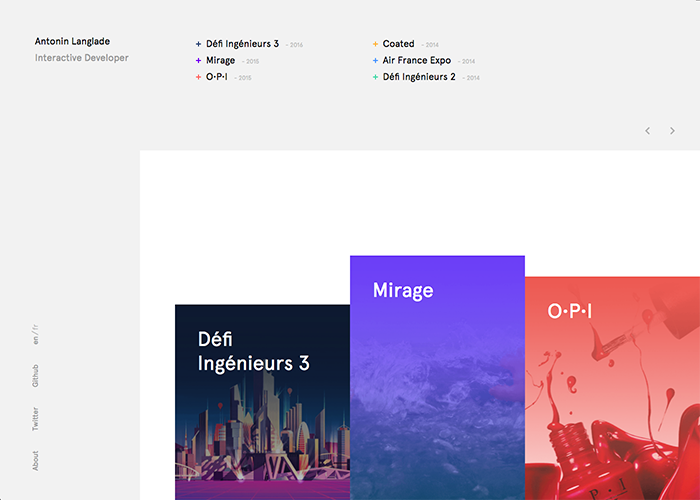Click orange plus icon beside Coated
The image size is (700, 500).
pyautogui.click(x=375, y=44)
